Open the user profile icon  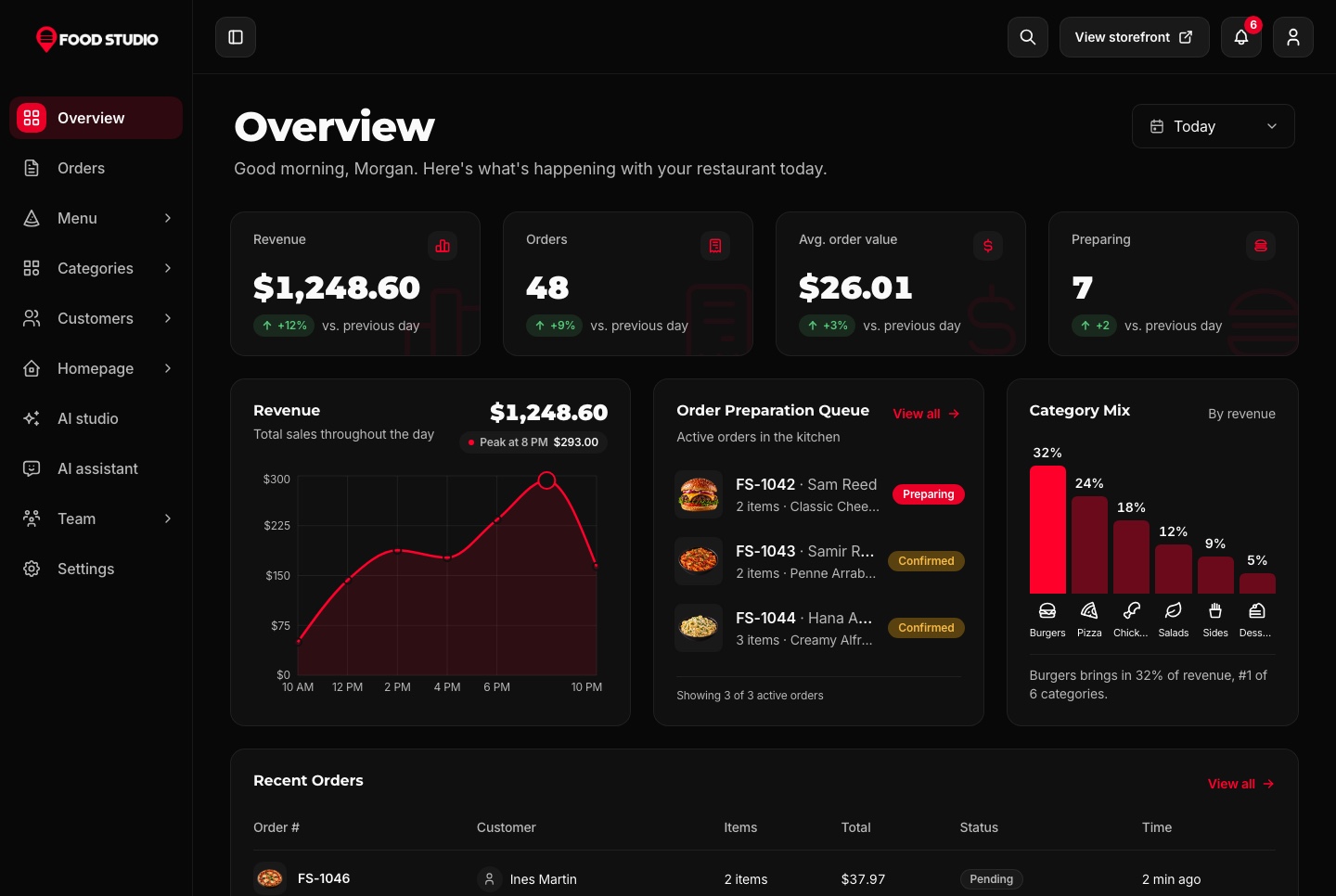click(x=1293, y=37)
